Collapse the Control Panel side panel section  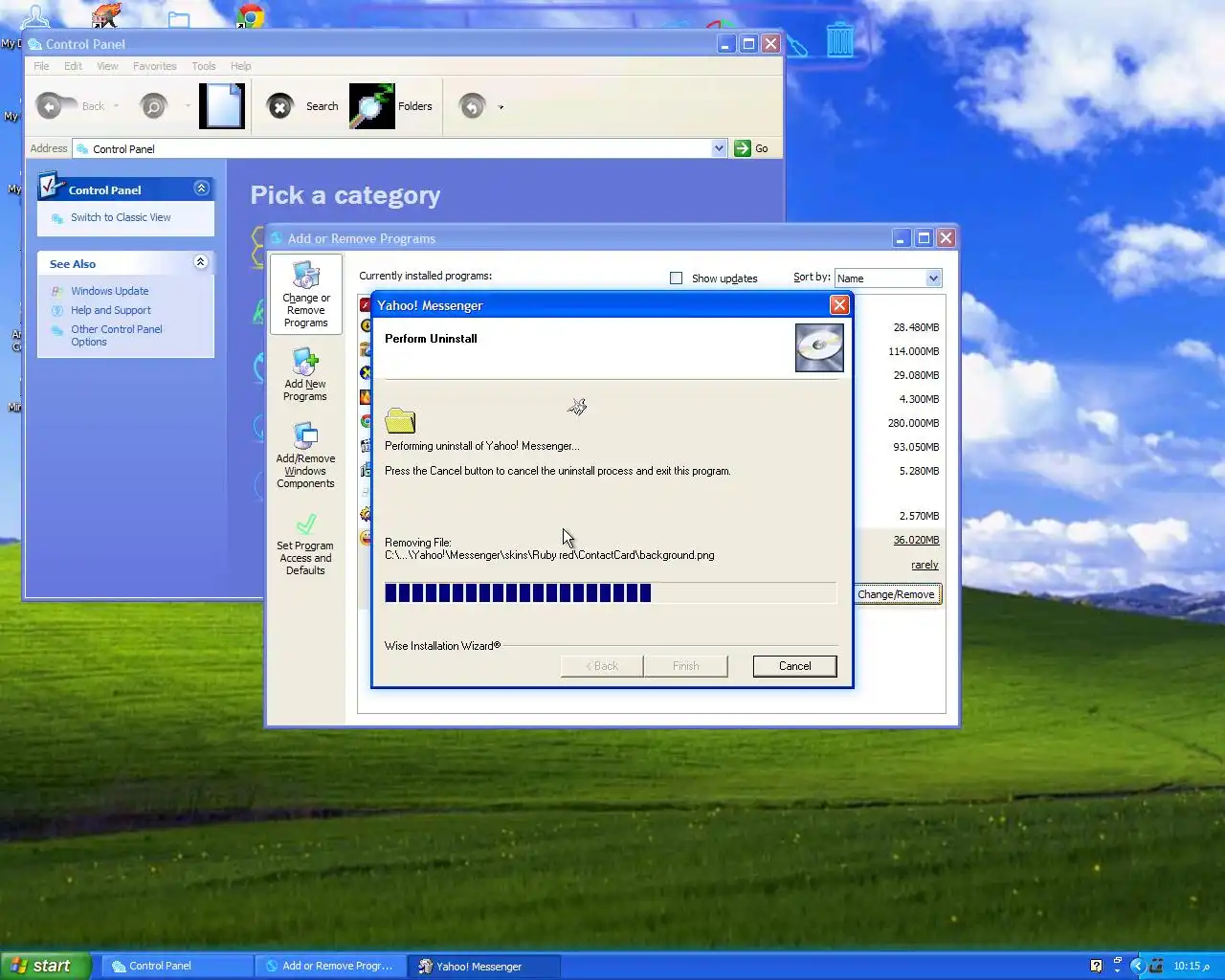tap(201, 189)
